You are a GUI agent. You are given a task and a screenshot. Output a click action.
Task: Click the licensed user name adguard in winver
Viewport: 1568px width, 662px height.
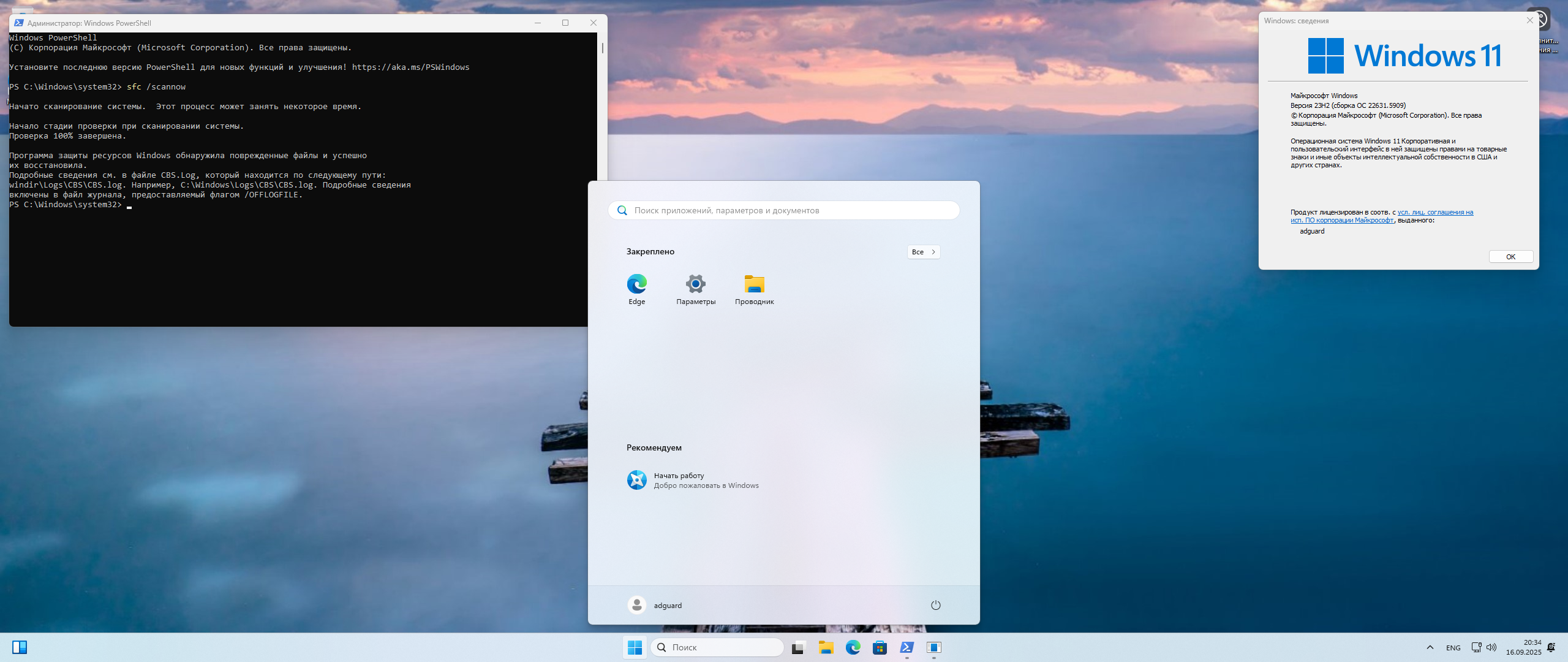tap(1311, 231)
